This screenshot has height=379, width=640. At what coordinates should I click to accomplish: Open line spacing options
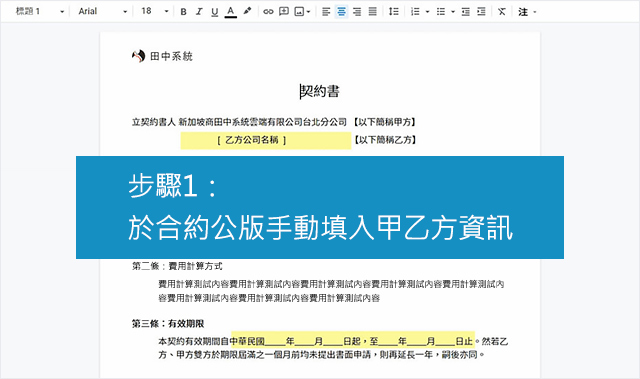point(394,11)
